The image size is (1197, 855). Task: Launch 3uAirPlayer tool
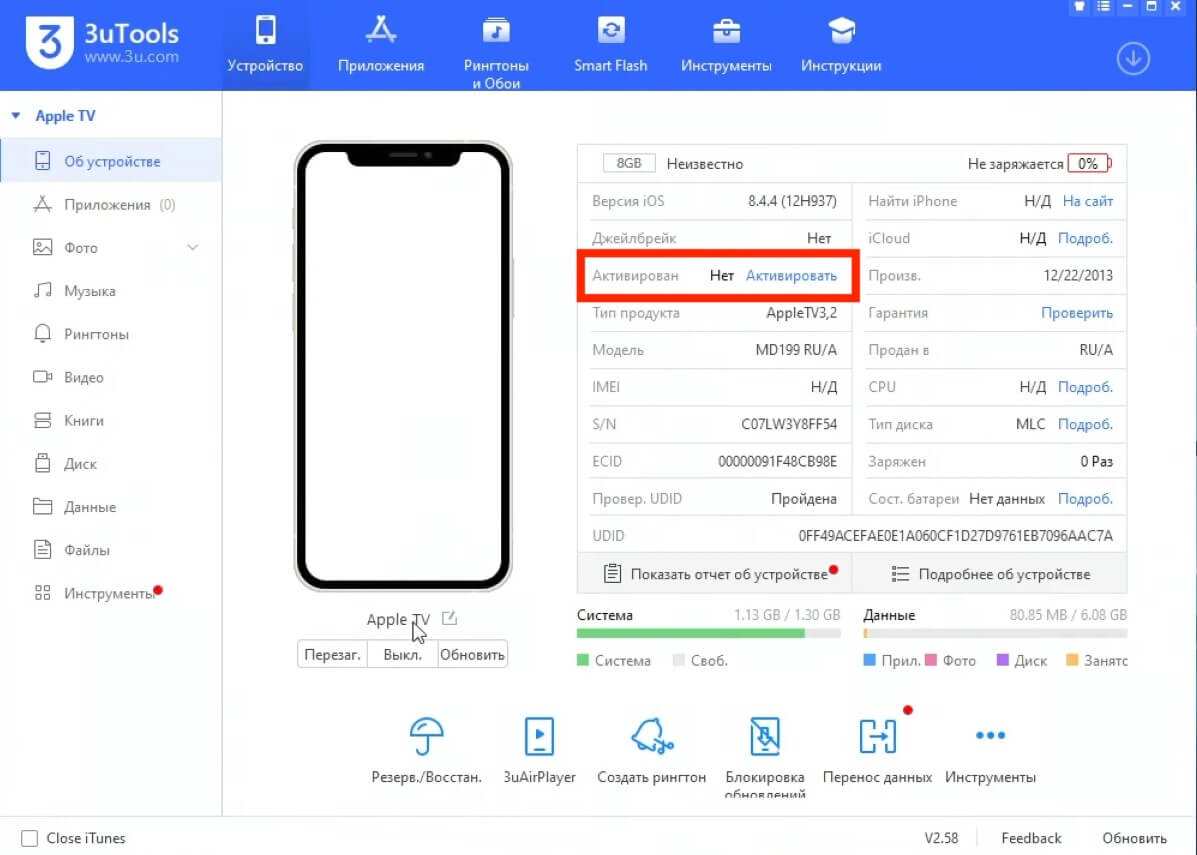[539, 737]
